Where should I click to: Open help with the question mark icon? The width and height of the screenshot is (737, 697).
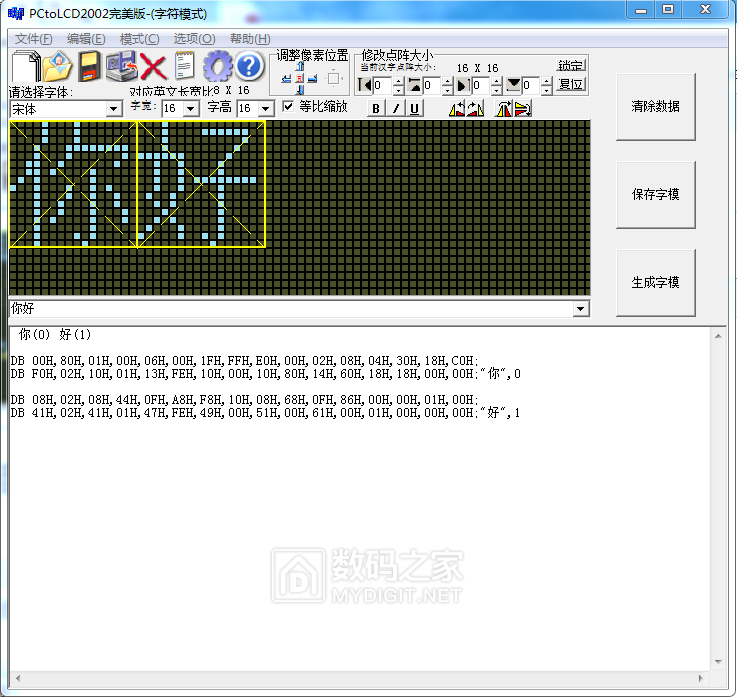click(x=249, y=66)
